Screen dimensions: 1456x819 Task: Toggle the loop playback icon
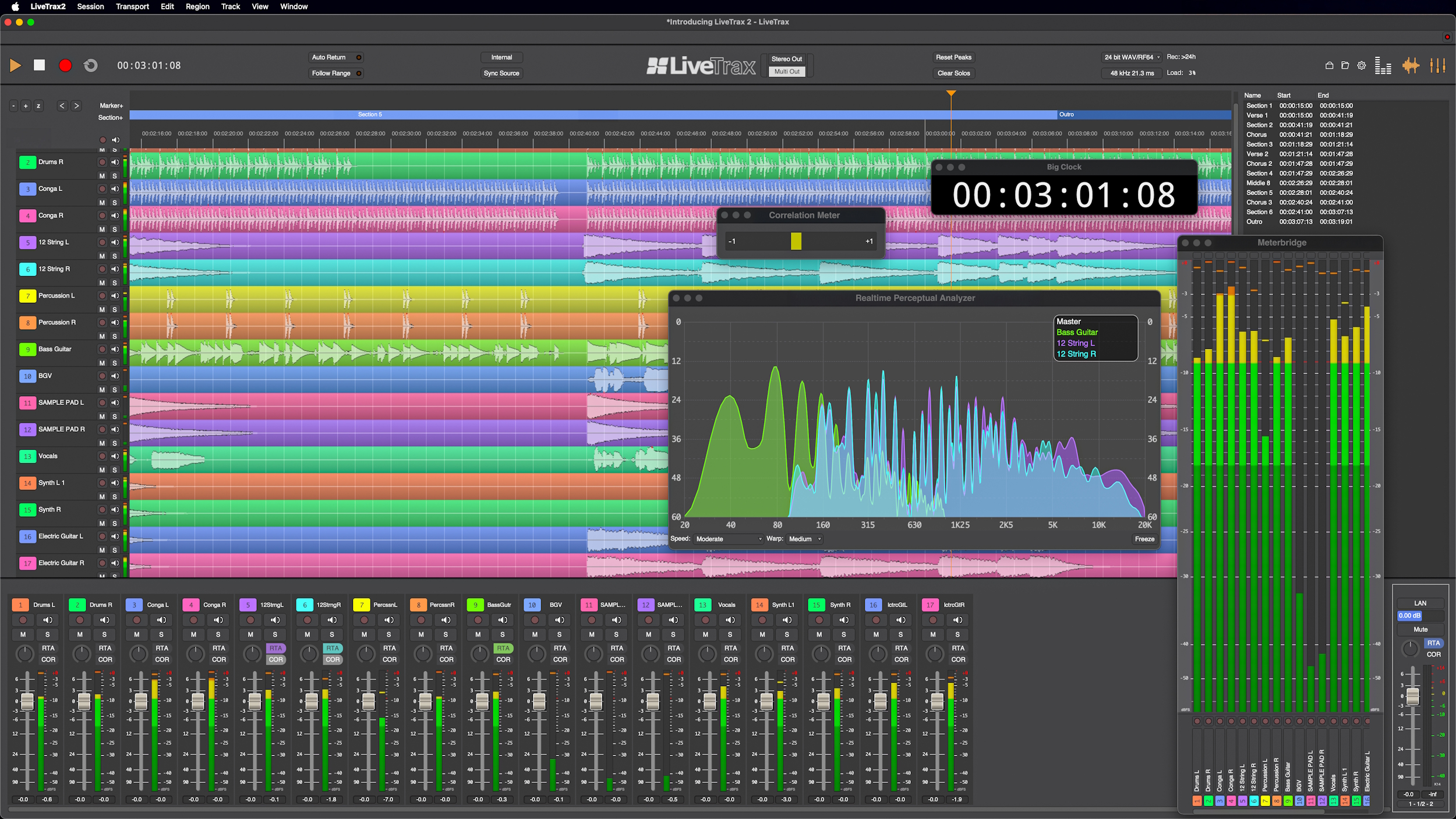point(90,65)
